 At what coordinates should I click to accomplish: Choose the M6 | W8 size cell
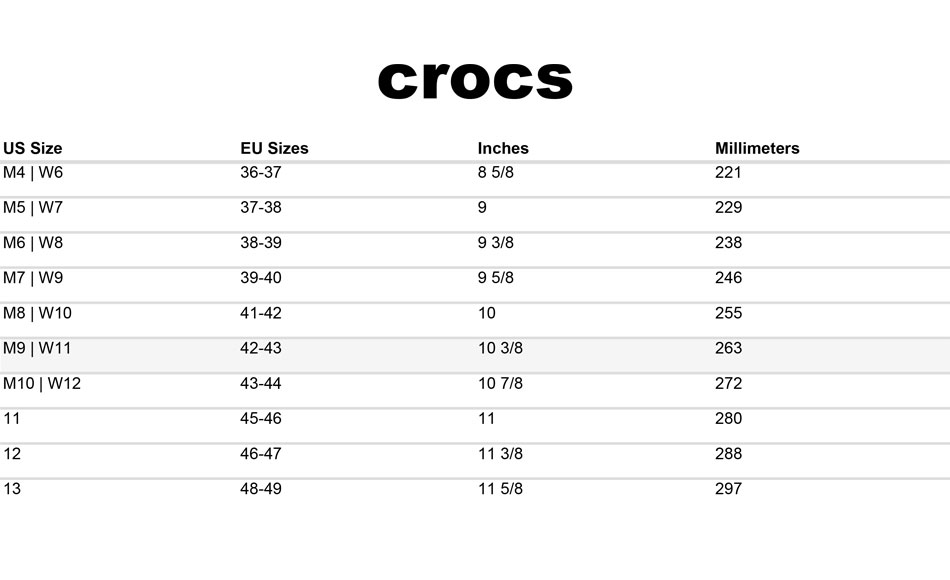tap(33, 242)
